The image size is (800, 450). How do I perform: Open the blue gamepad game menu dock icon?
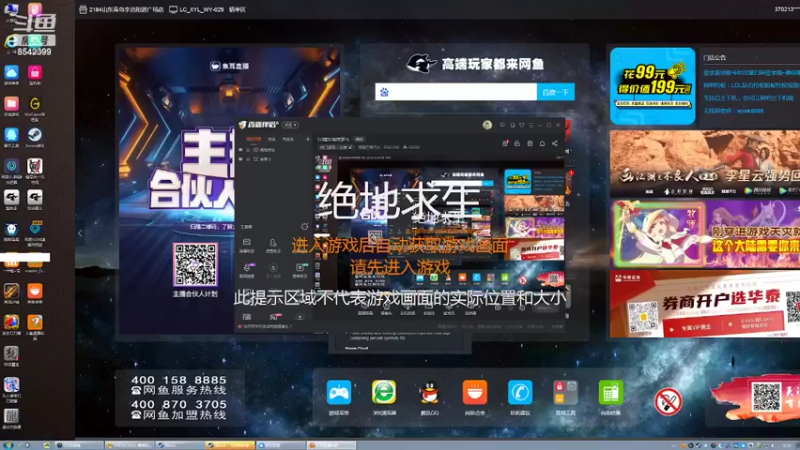(339, 393)
